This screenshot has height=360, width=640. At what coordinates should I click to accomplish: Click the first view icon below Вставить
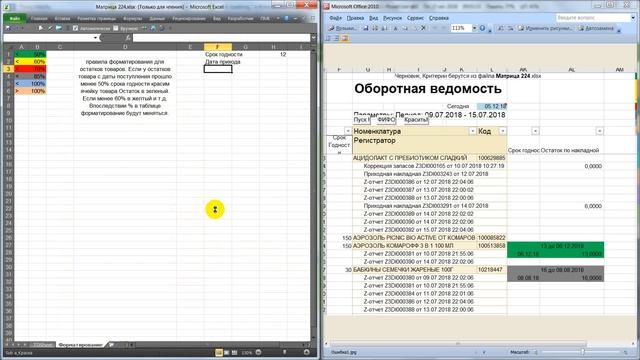[328, 38]
